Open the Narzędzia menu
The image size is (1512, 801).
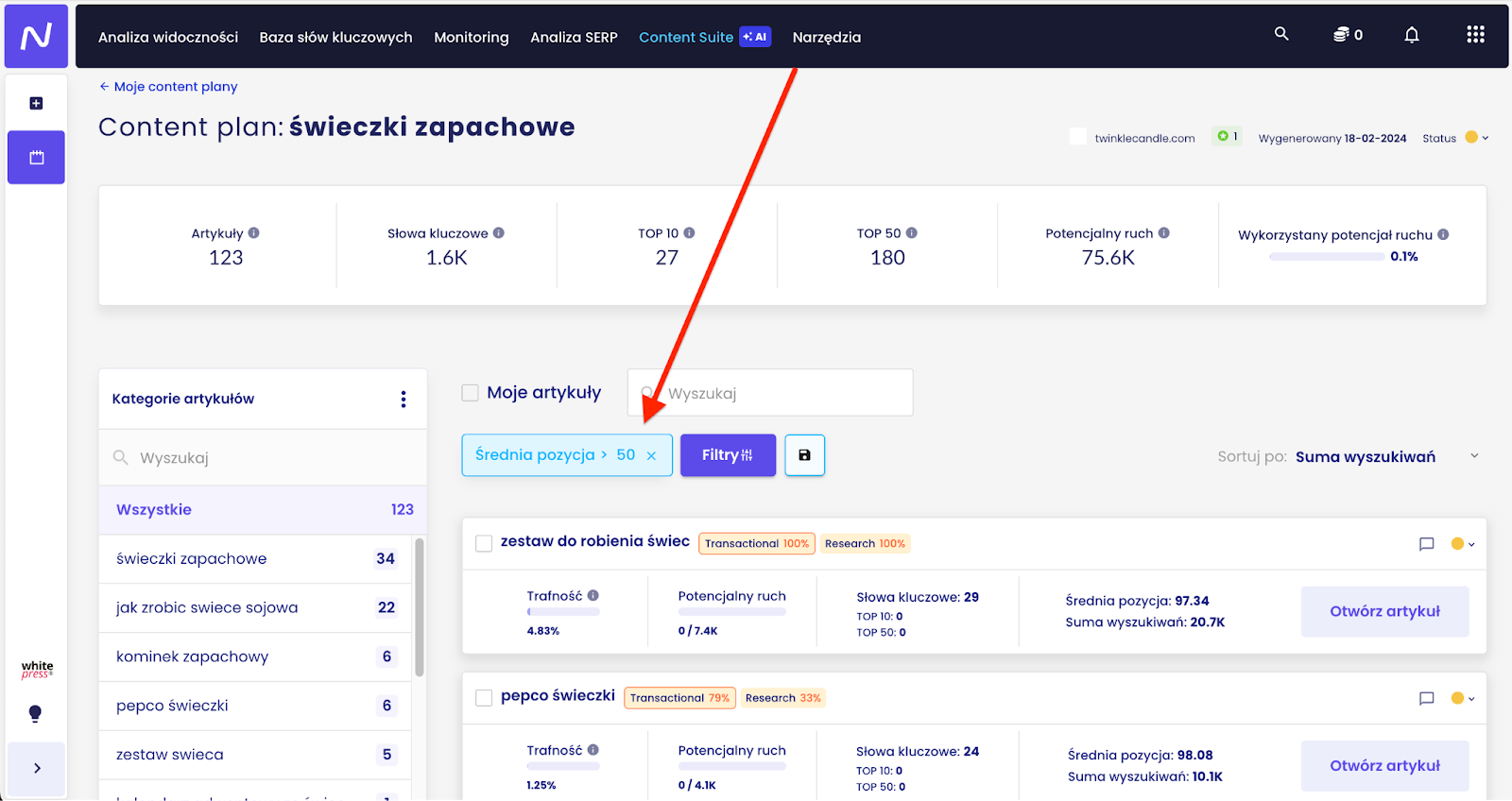coord(827,37)
